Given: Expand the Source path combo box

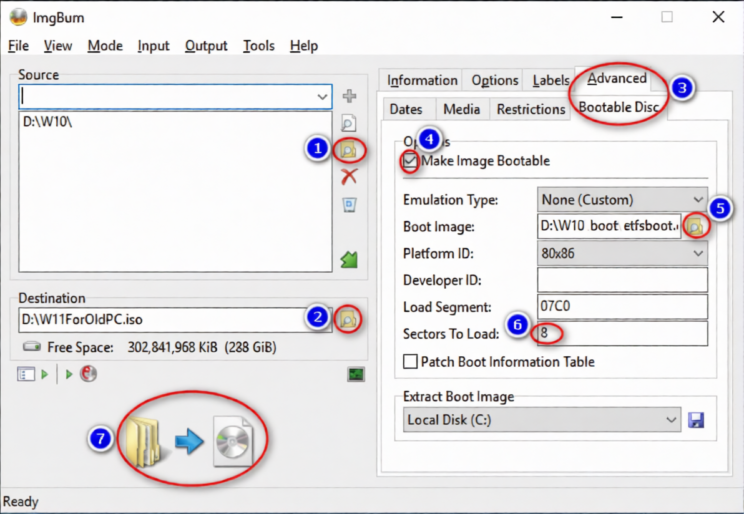Looking at the screenshot, I should pyautogui.click(x=322, y=97).
